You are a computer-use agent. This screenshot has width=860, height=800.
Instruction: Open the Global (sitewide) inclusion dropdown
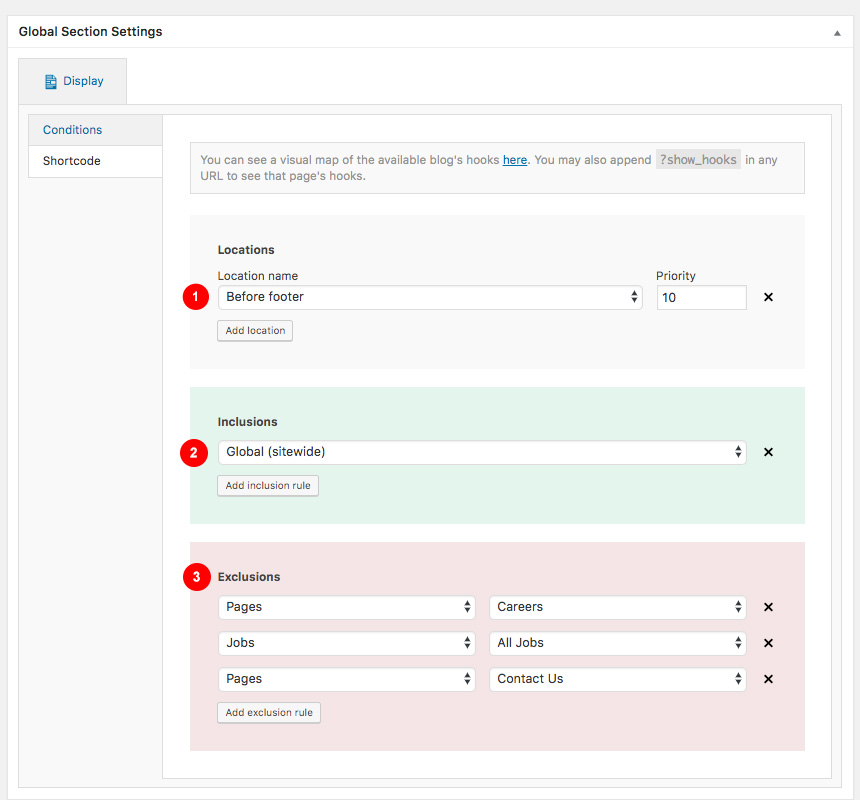point(482,452)
